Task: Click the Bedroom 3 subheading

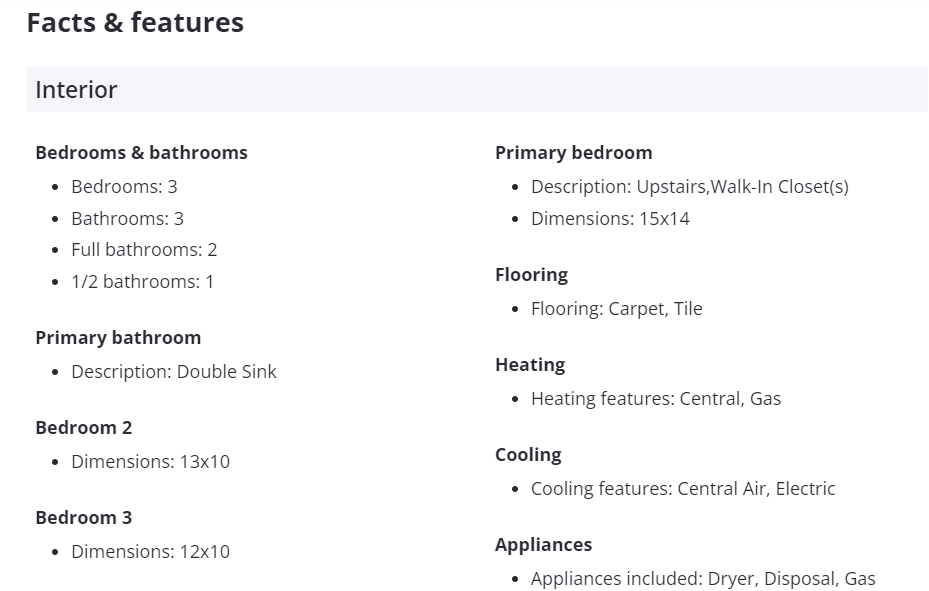Action: tap(84, 518)
